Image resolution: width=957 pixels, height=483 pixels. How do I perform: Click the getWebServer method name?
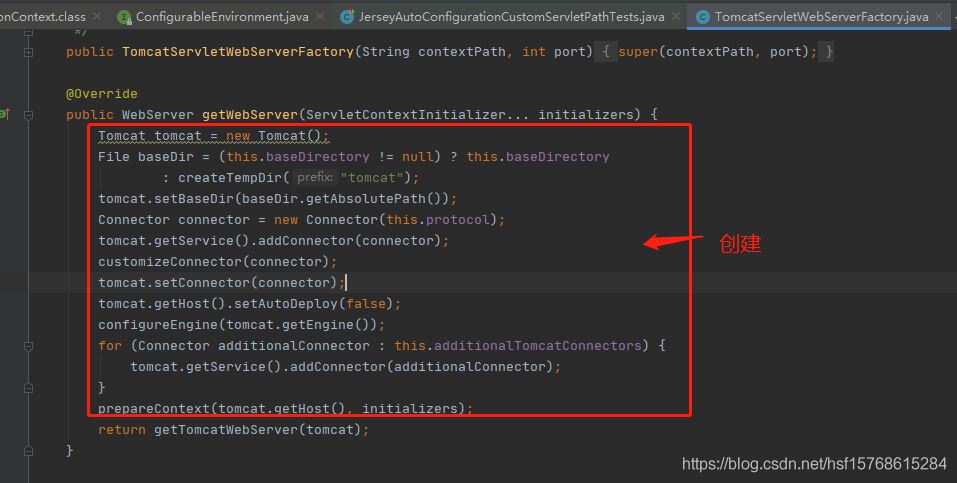point(250,114)
